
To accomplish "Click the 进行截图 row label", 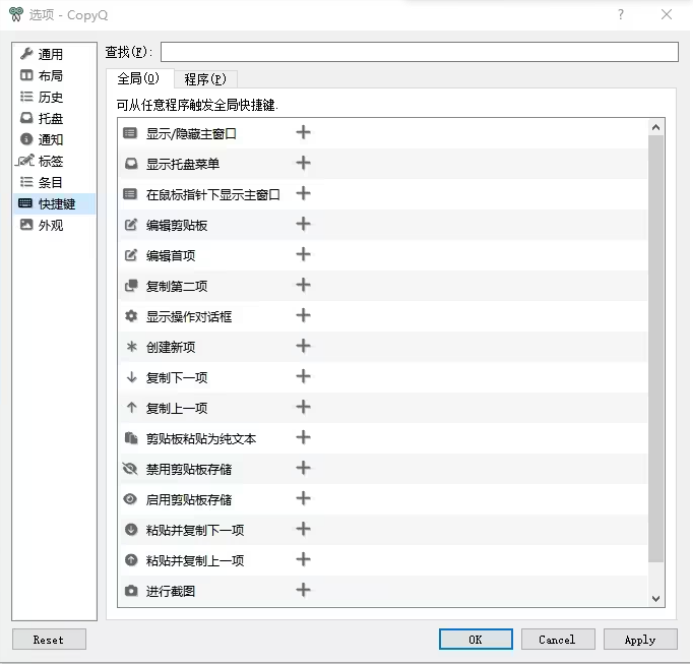I will tap(171, 591).
